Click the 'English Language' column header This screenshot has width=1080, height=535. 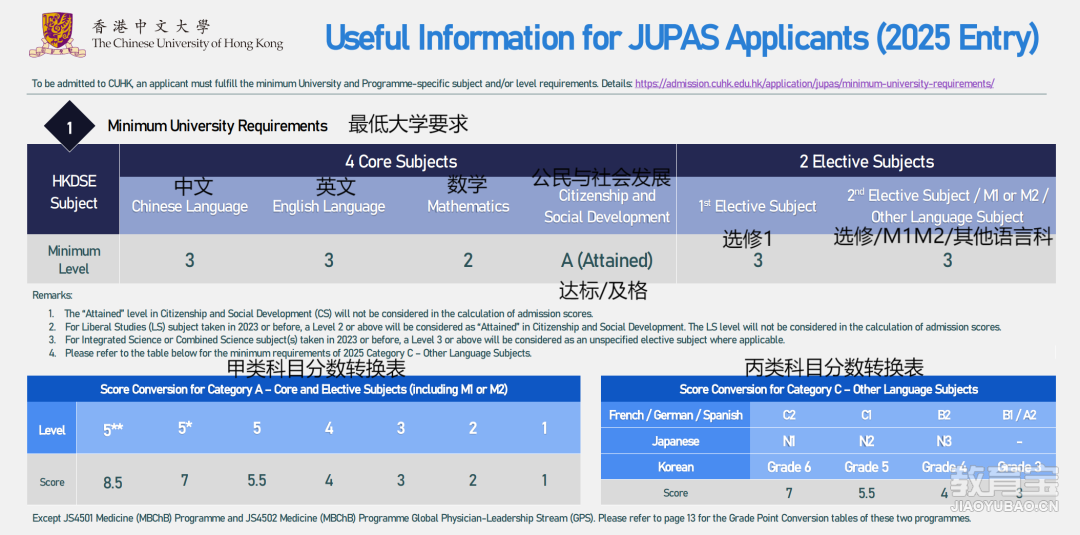329,207
